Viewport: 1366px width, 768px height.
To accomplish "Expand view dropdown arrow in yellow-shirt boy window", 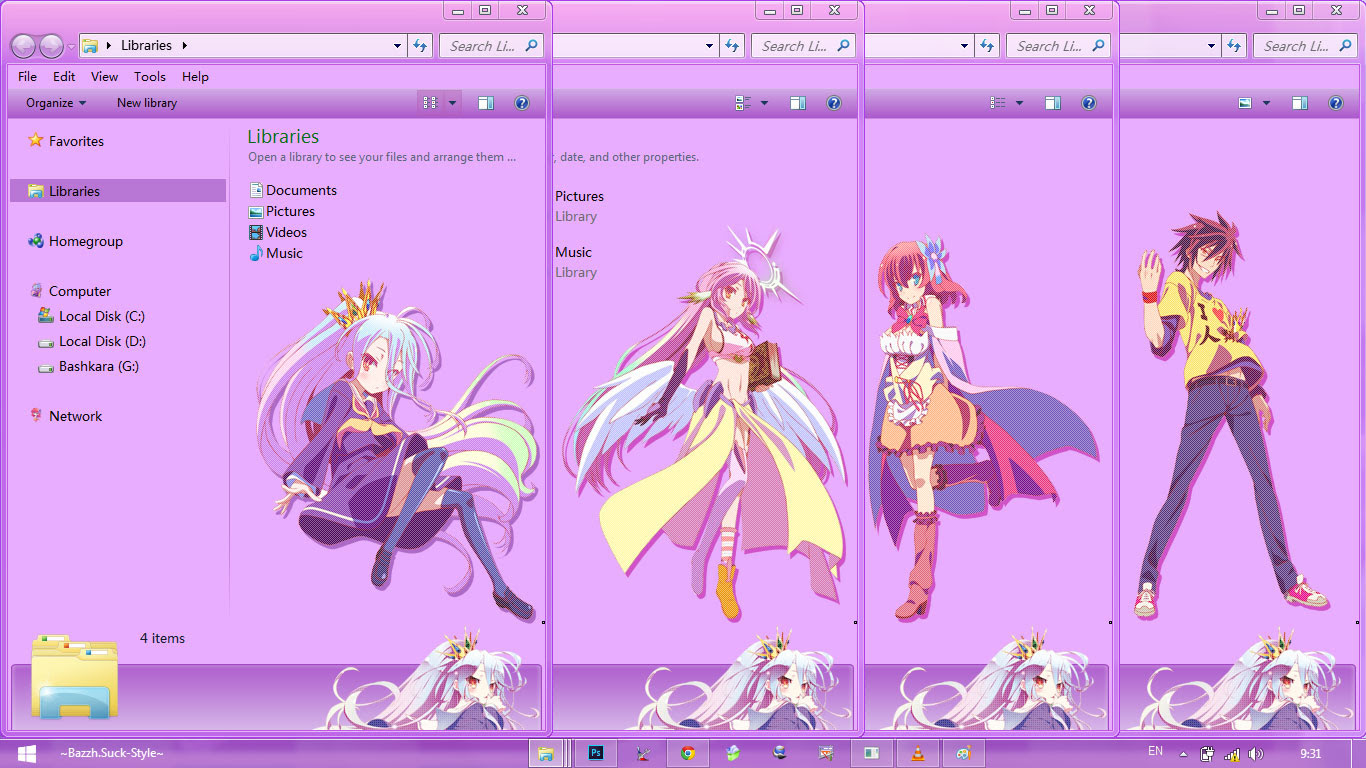I will tap(1267, 103).
